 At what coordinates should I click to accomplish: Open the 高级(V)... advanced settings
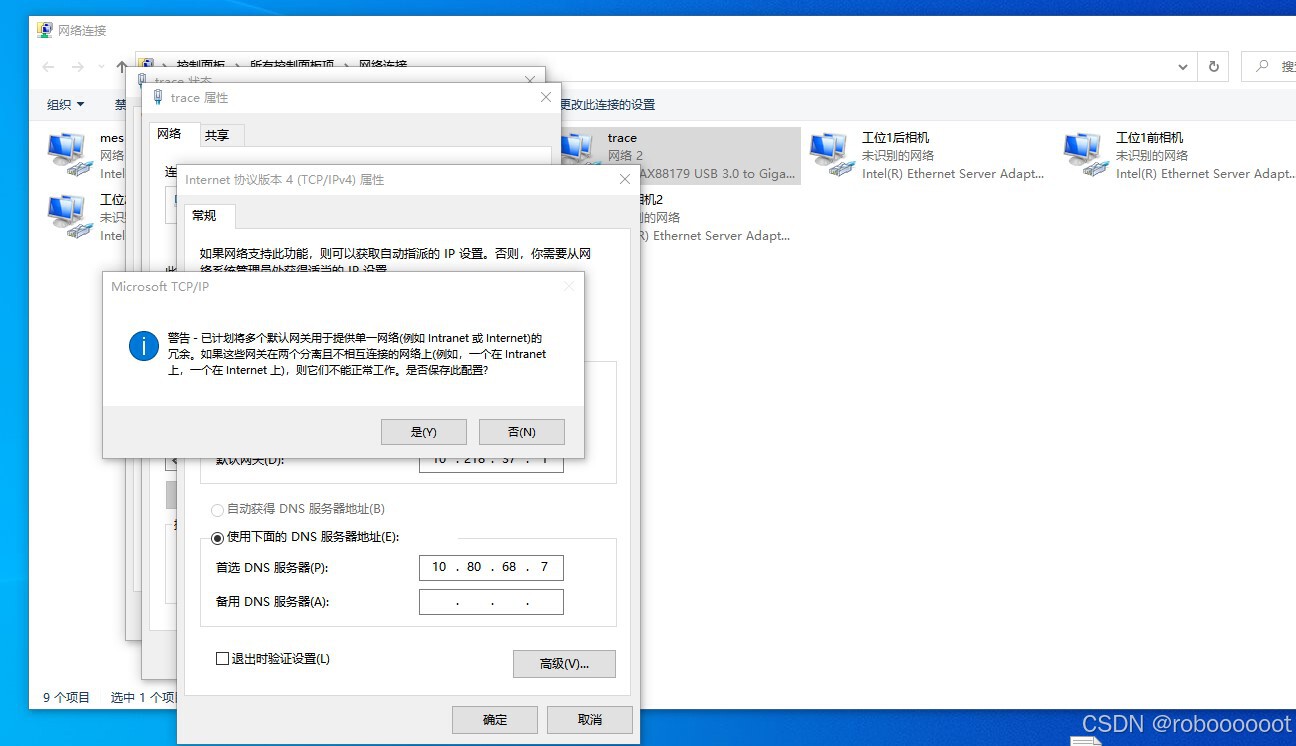pyautogui.click(x=564, y=664)
